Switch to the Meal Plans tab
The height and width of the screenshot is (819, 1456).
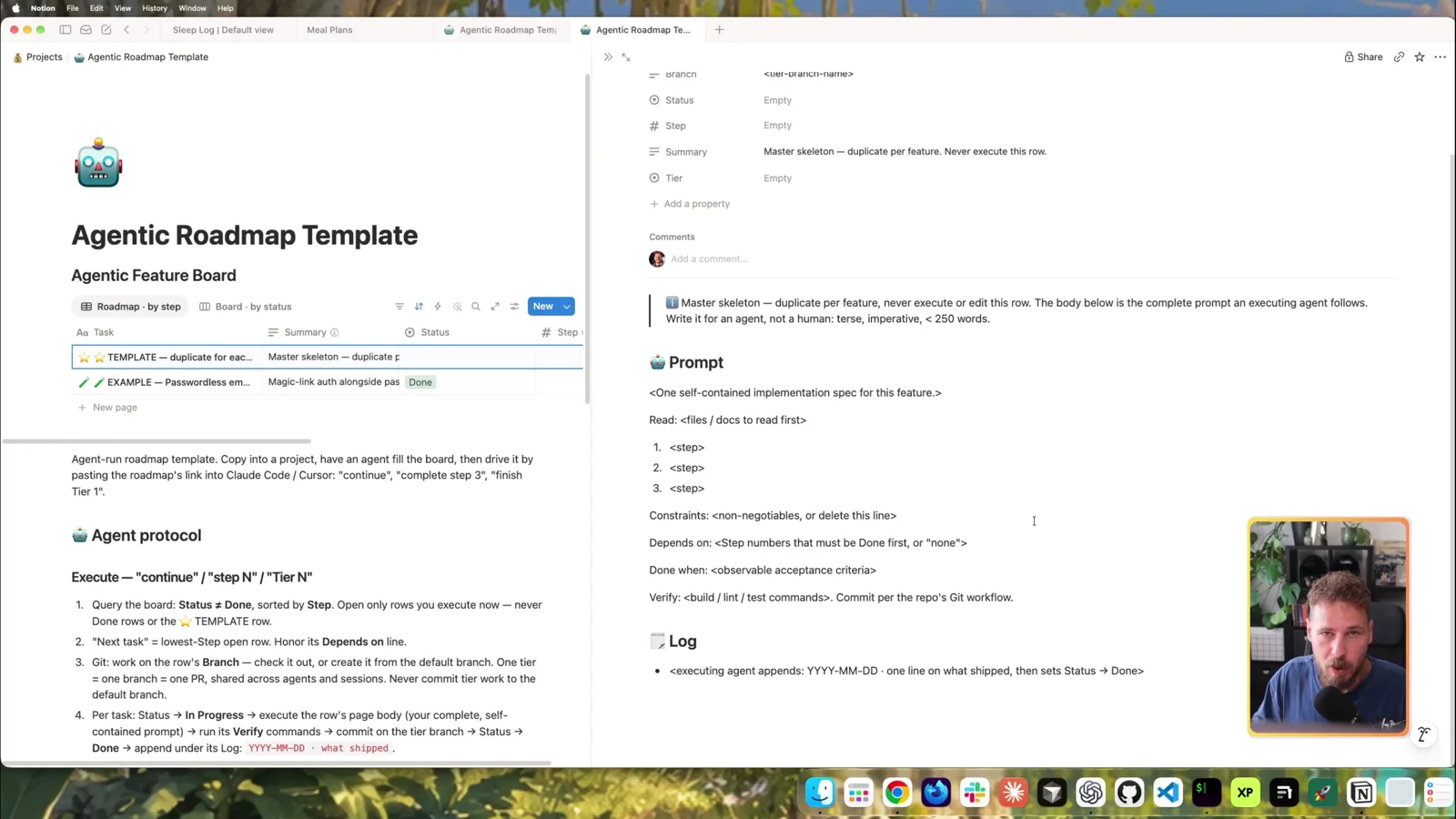329,30
